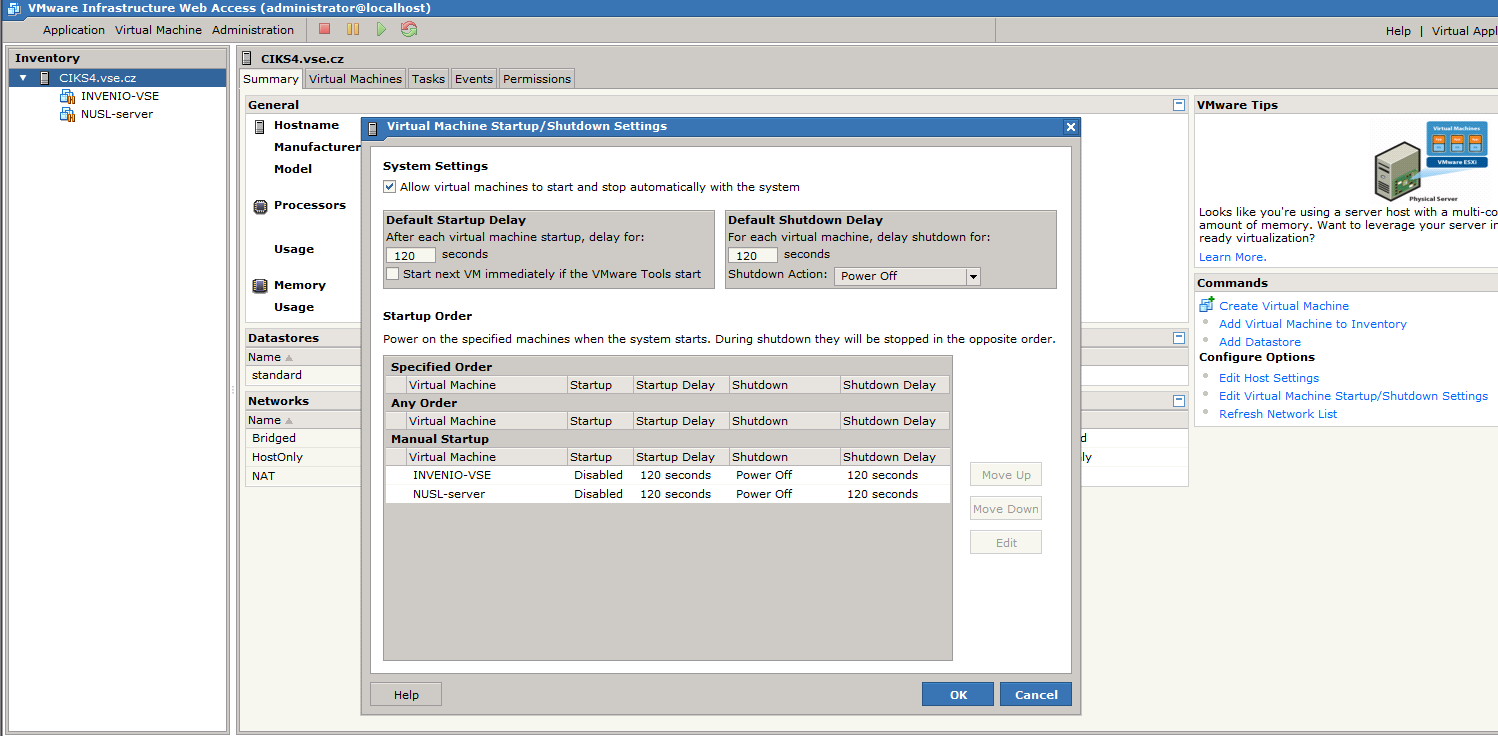Click the red Power Off toolbar icon
Image resolution: width=1498 pixels, height=736 pixels.
pos(325,30)
